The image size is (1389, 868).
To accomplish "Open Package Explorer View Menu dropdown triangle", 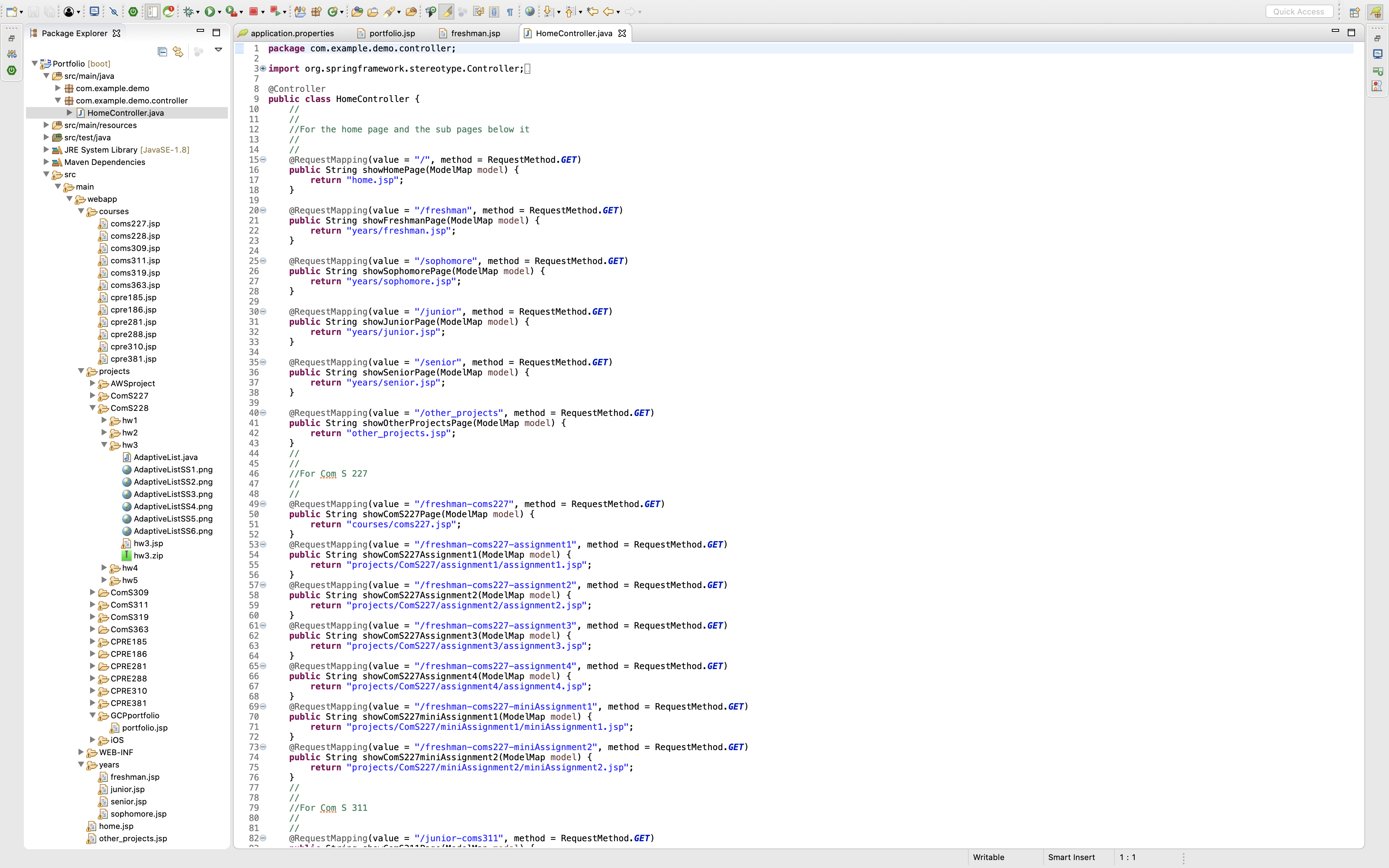I will [218, 50].
